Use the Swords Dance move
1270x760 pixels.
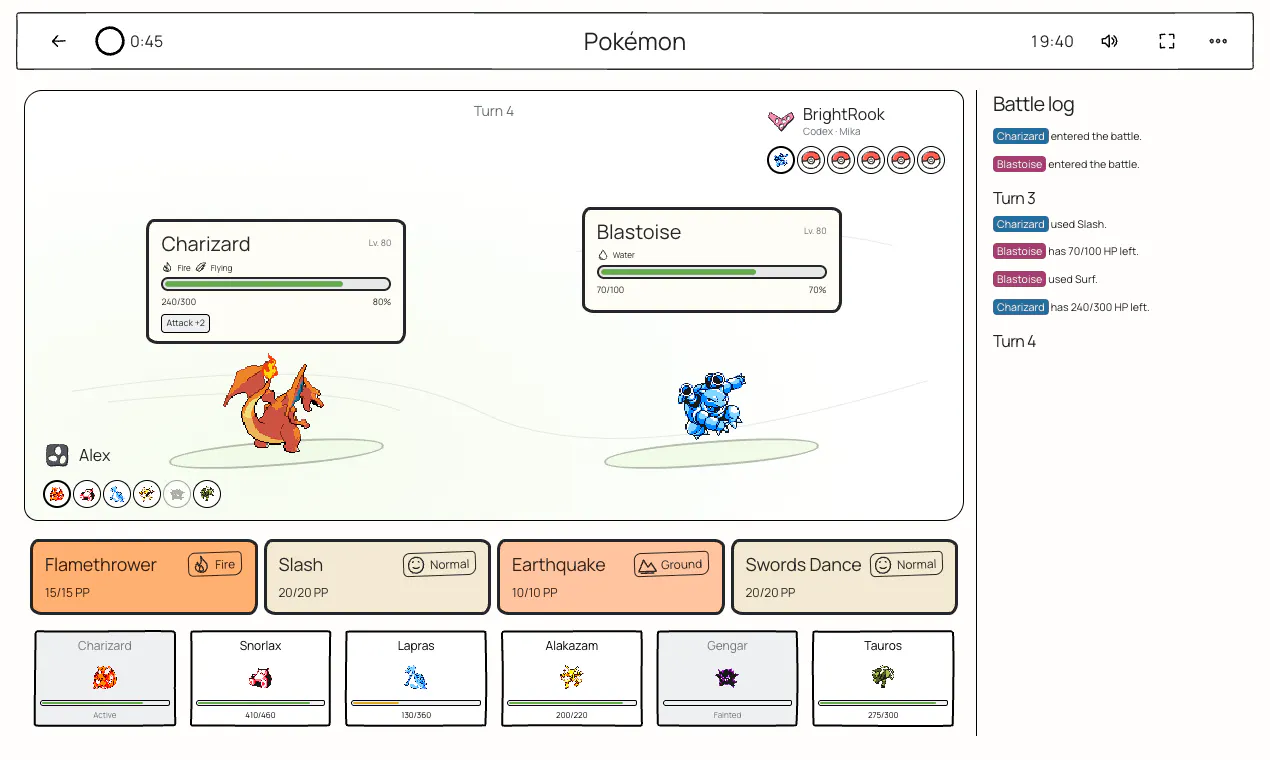click(x=845, y=577)
